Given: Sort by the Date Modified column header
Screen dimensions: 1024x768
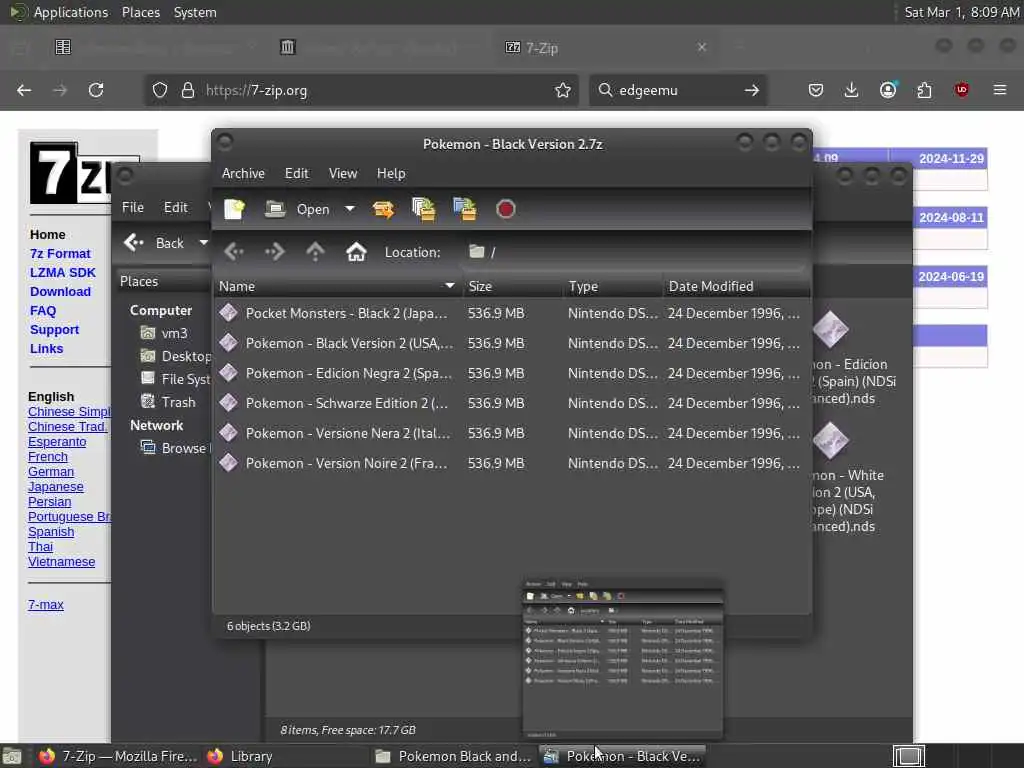Looking at the screenshot, I should [737, 286].
